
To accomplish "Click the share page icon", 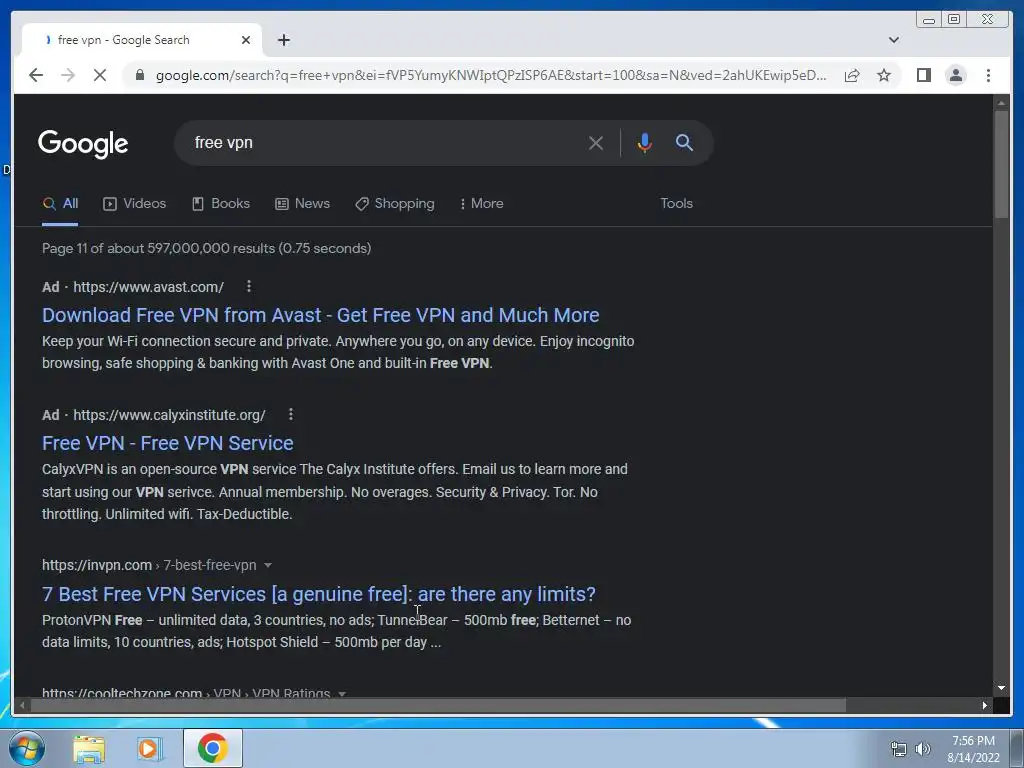I will coord(852,75).
